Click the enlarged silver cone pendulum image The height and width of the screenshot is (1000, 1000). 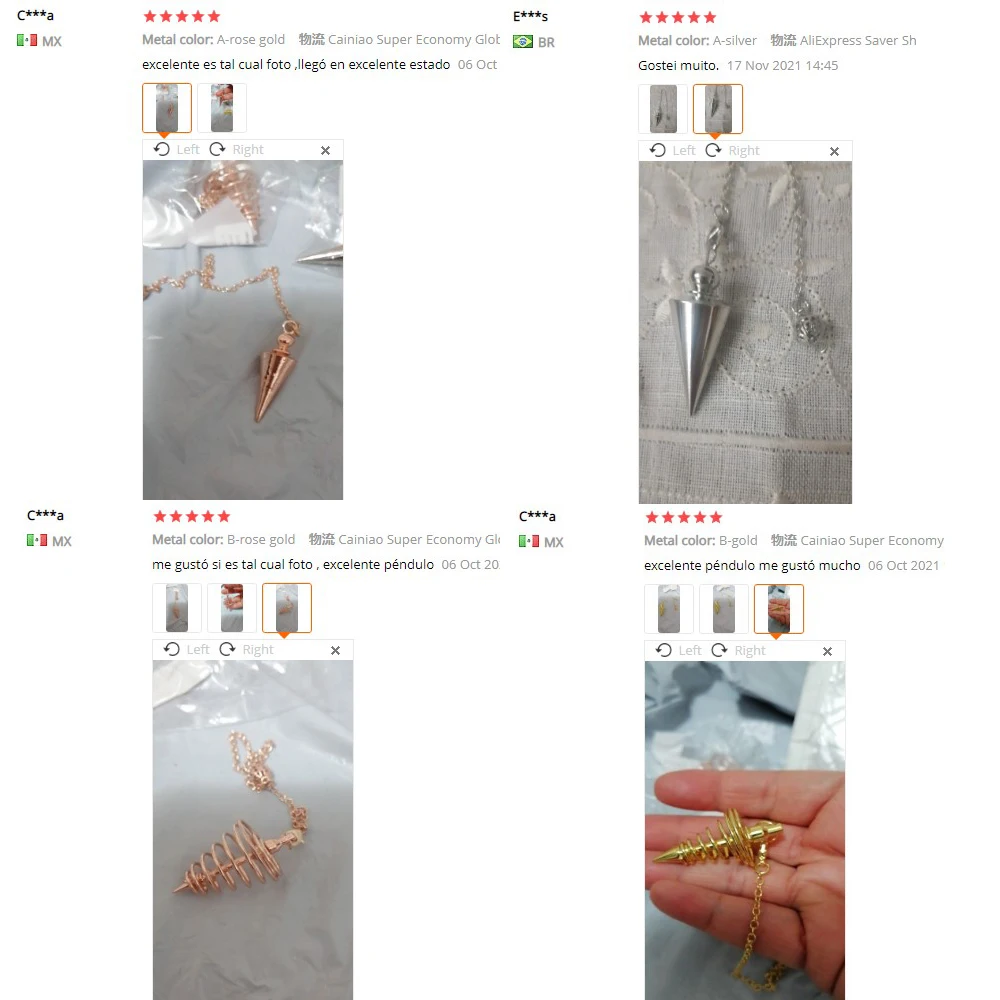[745, 332]
